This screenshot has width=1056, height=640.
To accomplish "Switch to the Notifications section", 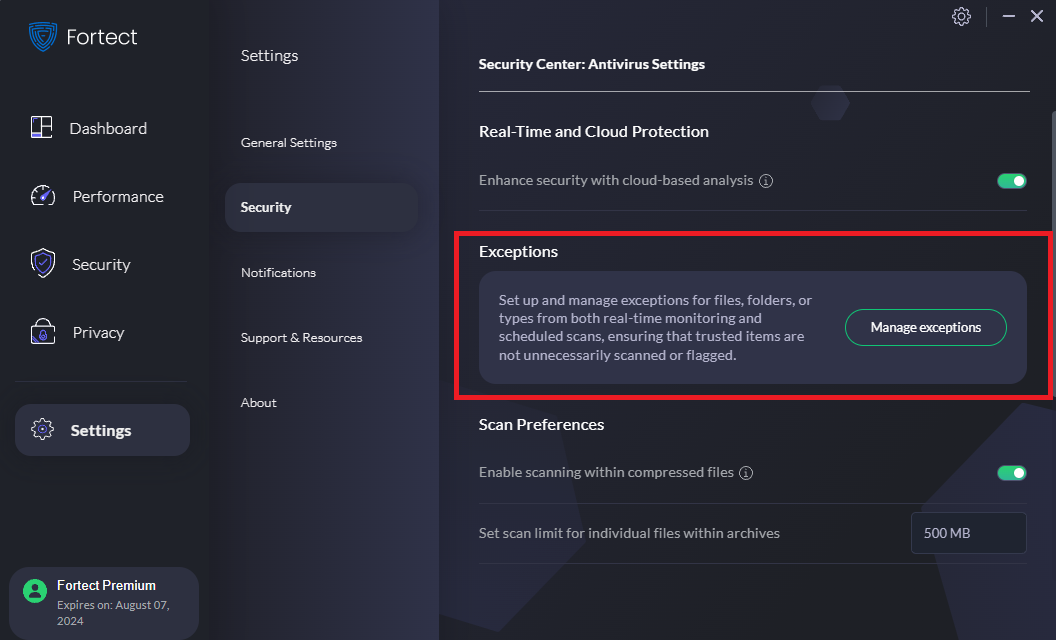I will pos(278,272).
